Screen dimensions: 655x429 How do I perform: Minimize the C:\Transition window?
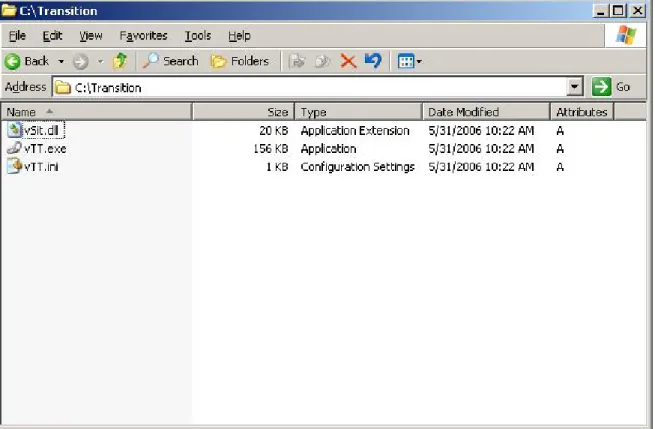pyautogui.click(x=600, y=10)
